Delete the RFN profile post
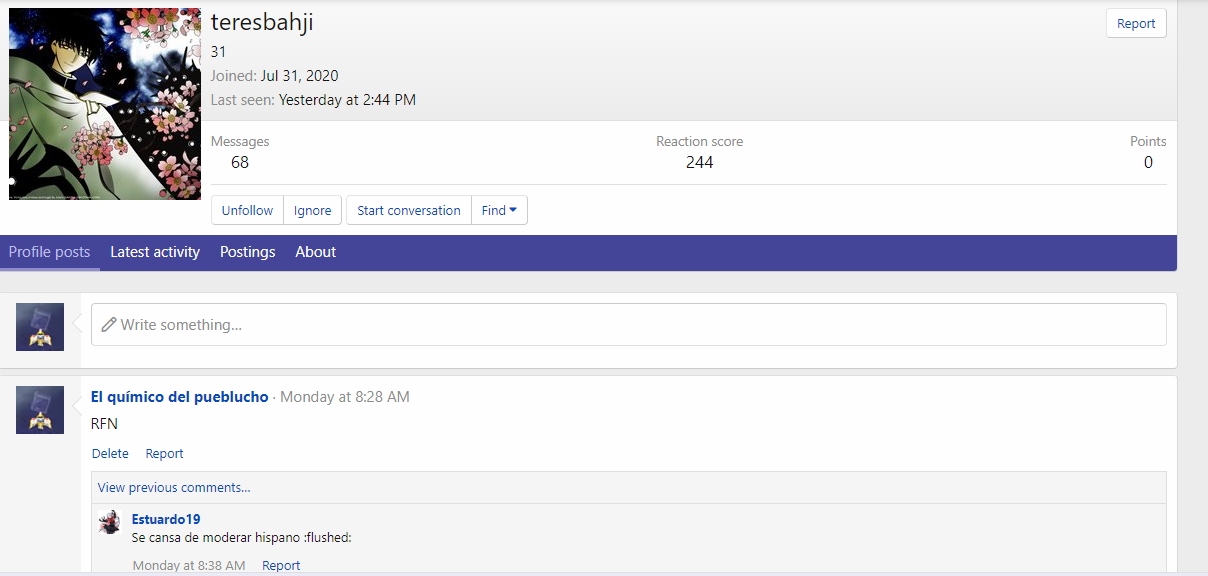This screenshot has height=576, width=1208. pyautogui.click(x=110, y=454)
